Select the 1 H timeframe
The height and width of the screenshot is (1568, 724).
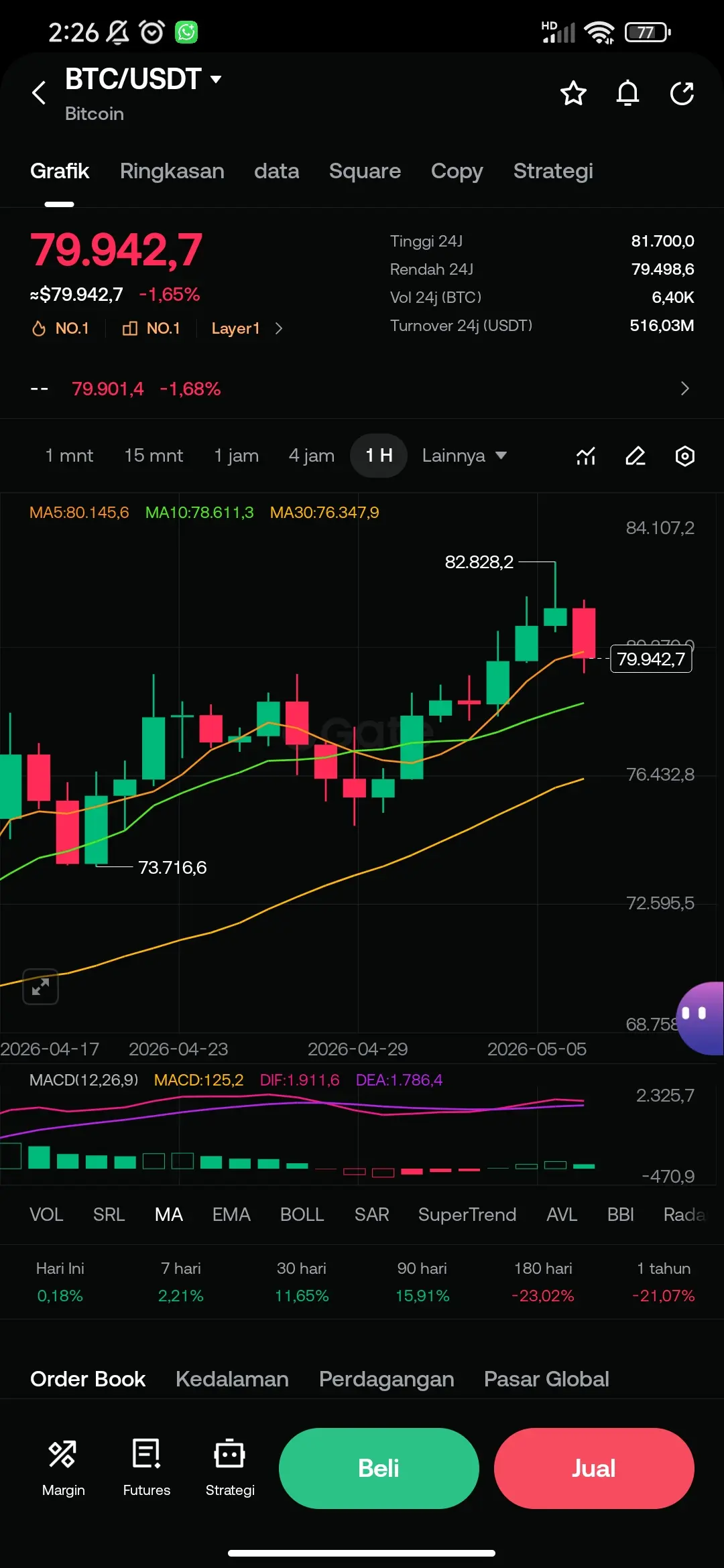pos(379,456)
